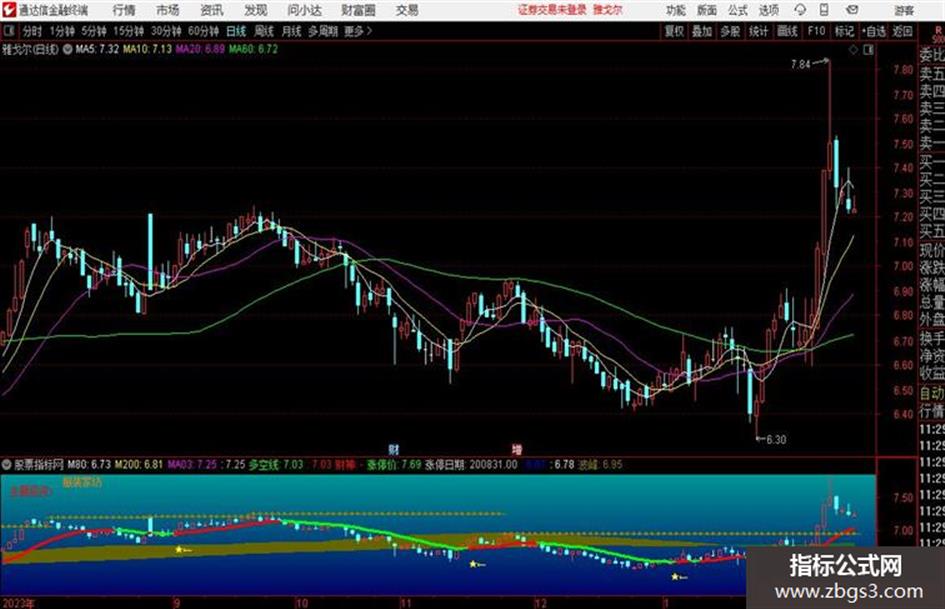Screen dimensions: 945x609
Task: Open the 市场 menu
Action: [x=168, y=10]
